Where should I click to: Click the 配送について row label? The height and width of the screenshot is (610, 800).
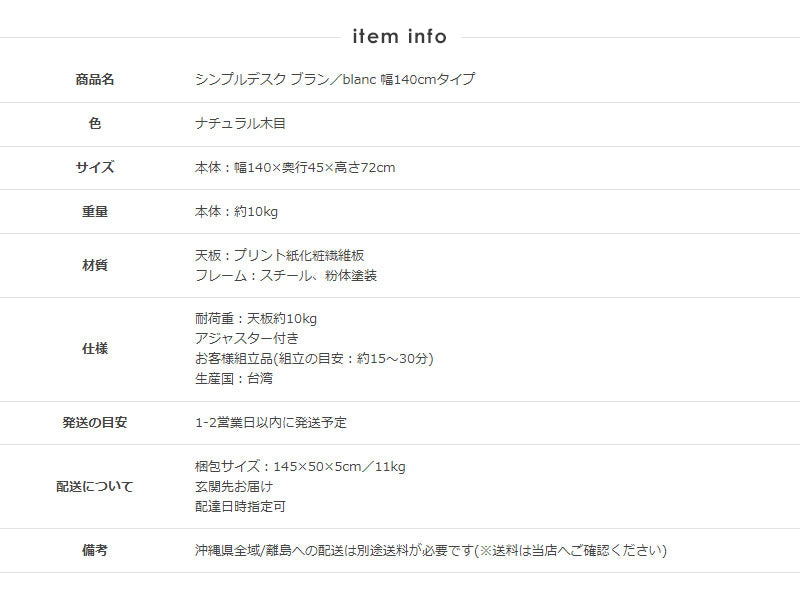click(95, 487)
